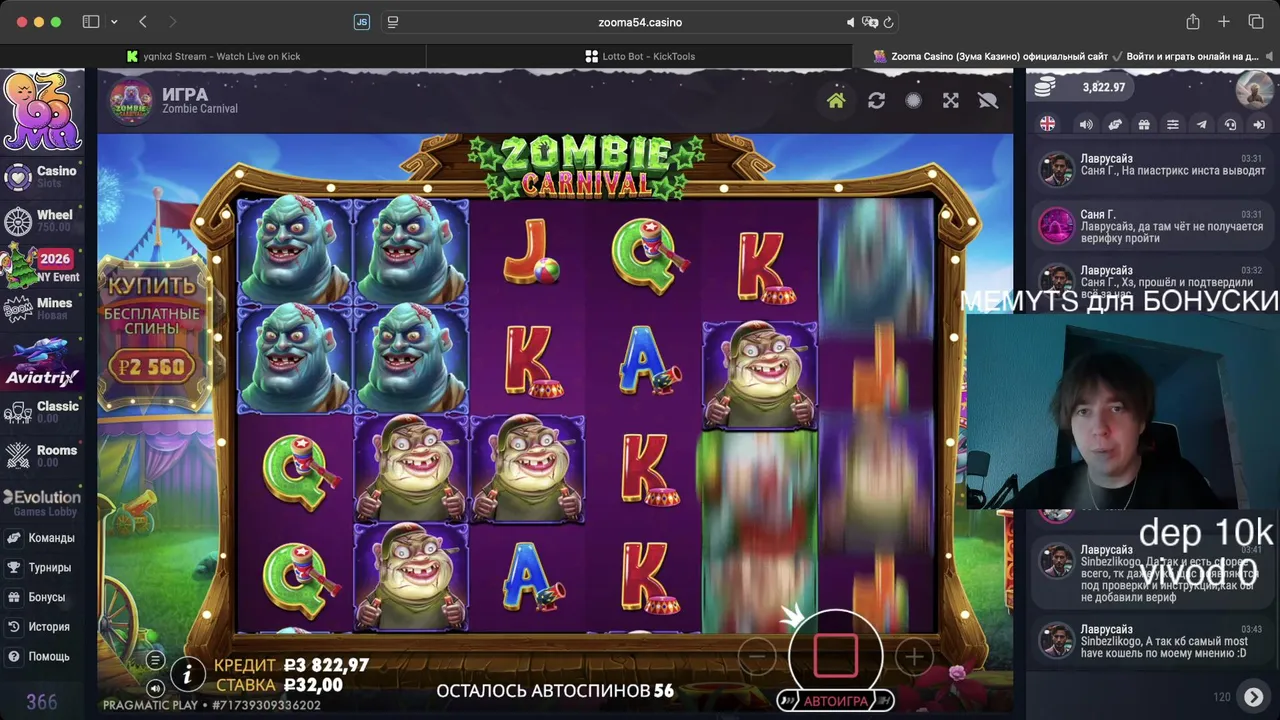Open Лаврусайз's avatar in the 03:31 message

pos(1056,169)
